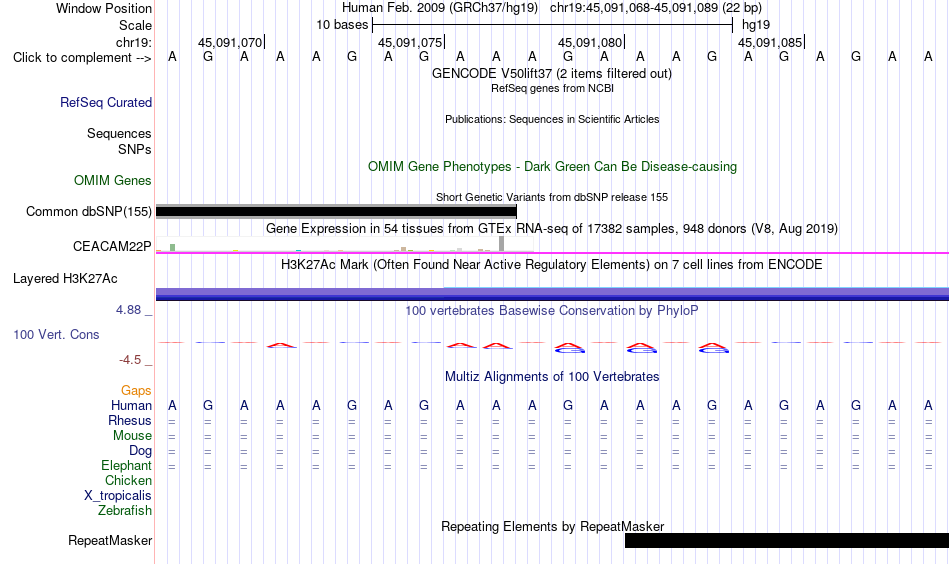The height and width of the screenshot is (564, 950).
Task: Click the tallest gray GTEx expression bar
Action: [502, 244]
